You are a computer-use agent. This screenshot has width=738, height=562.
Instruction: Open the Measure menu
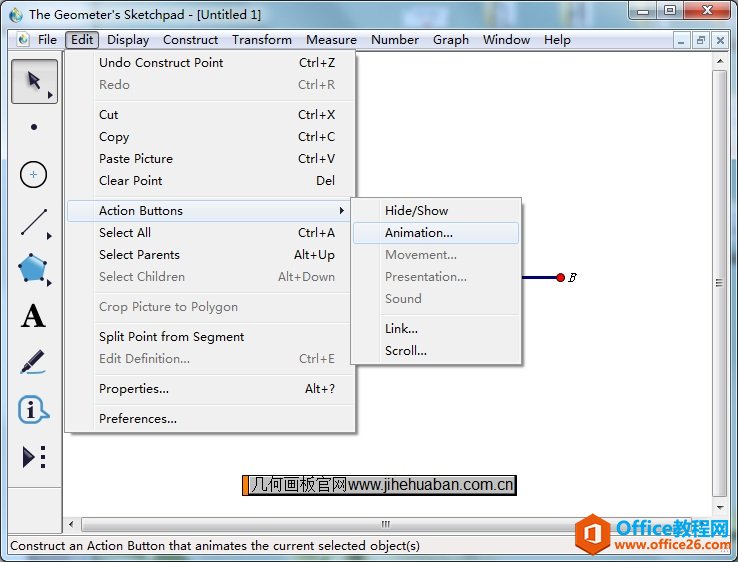(x=331, y=40)
